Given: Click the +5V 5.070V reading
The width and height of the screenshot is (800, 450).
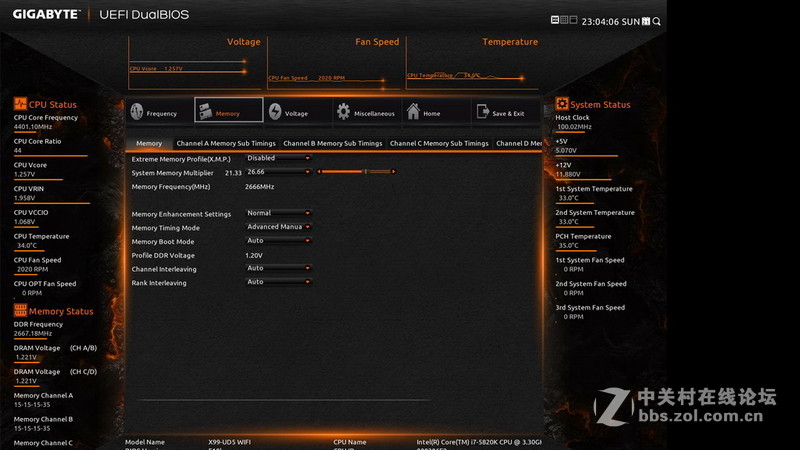Looking at the screenshot, I should pos(566,151).
